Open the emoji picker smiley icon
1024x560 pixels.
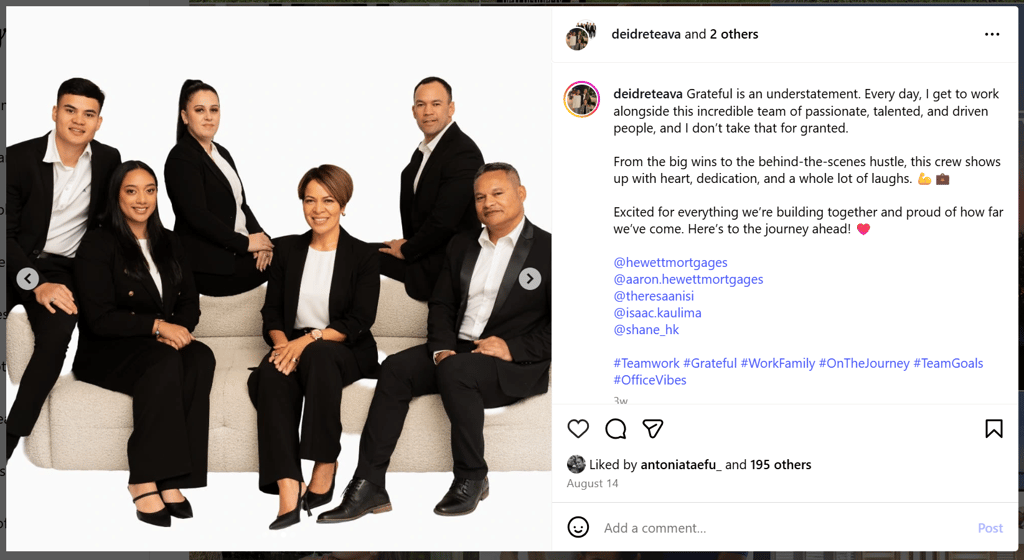click(x=578, y=527)
